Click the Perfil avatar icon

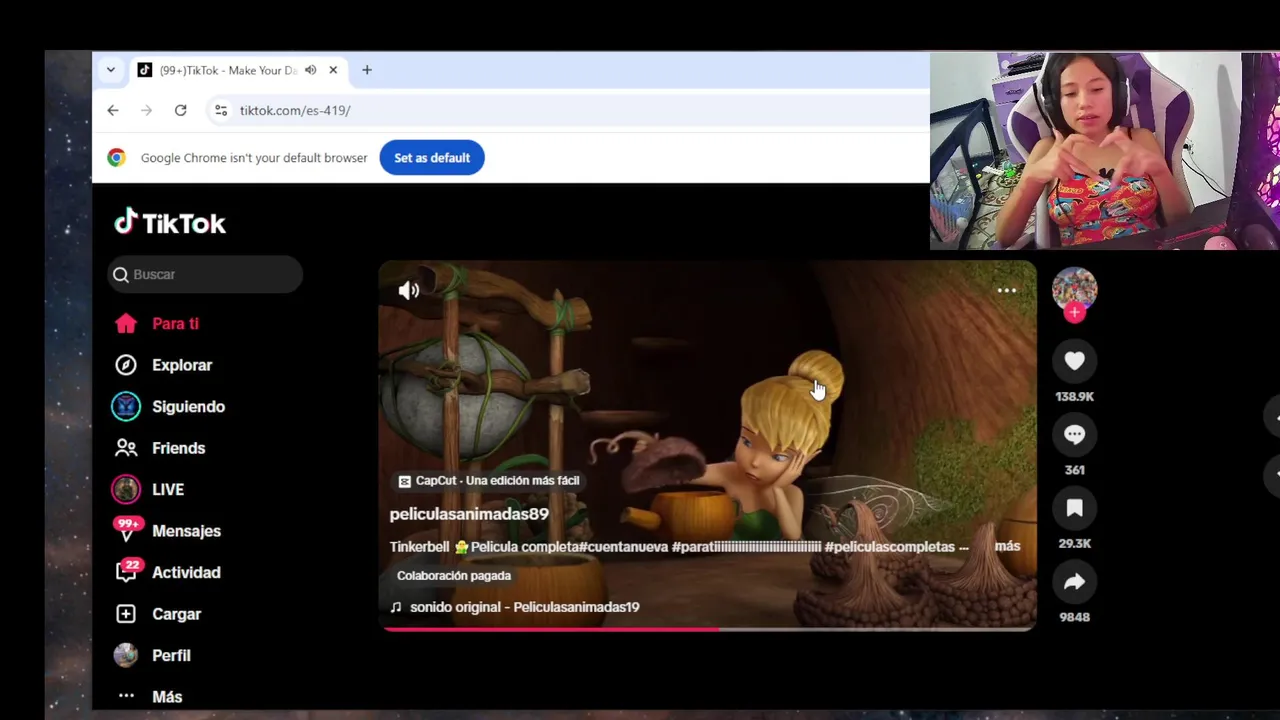click(126, 655)
